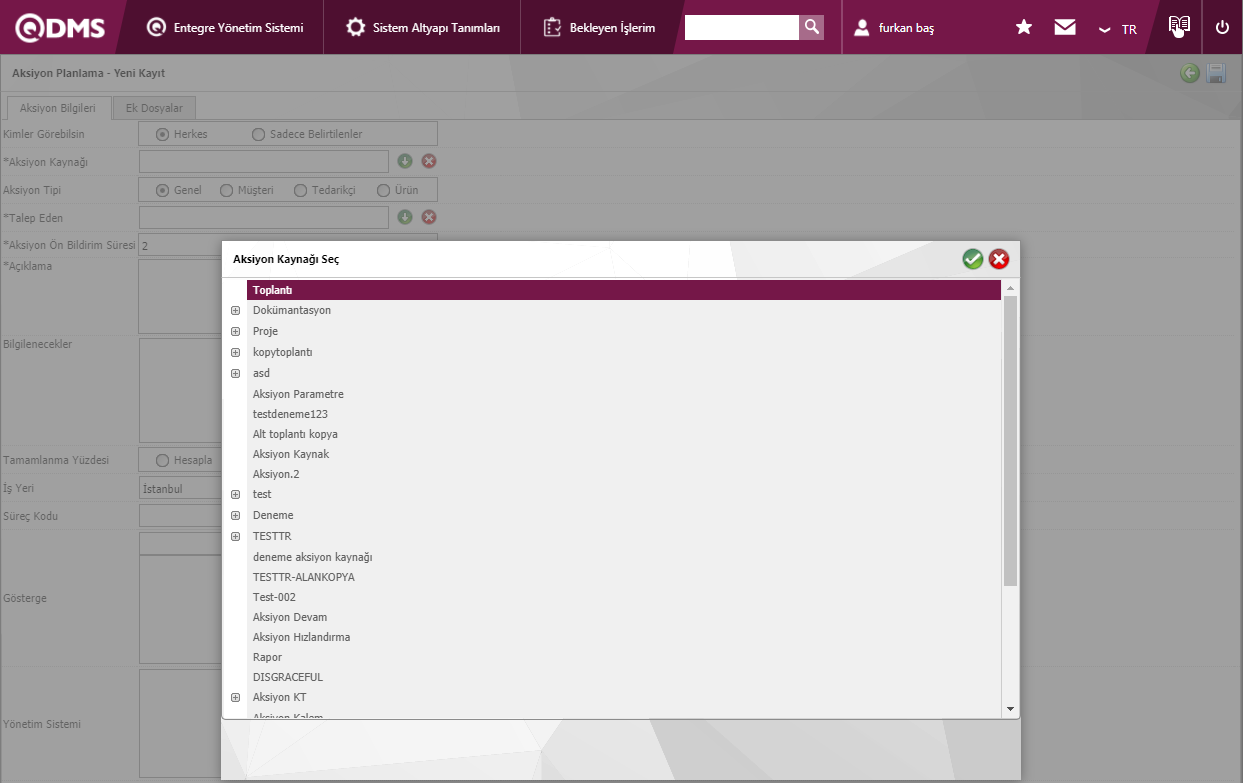The height and width of the screenshot is (783, 1243).
Task: Open Bekleyen İşlerim menu
Action: point(600,28)
